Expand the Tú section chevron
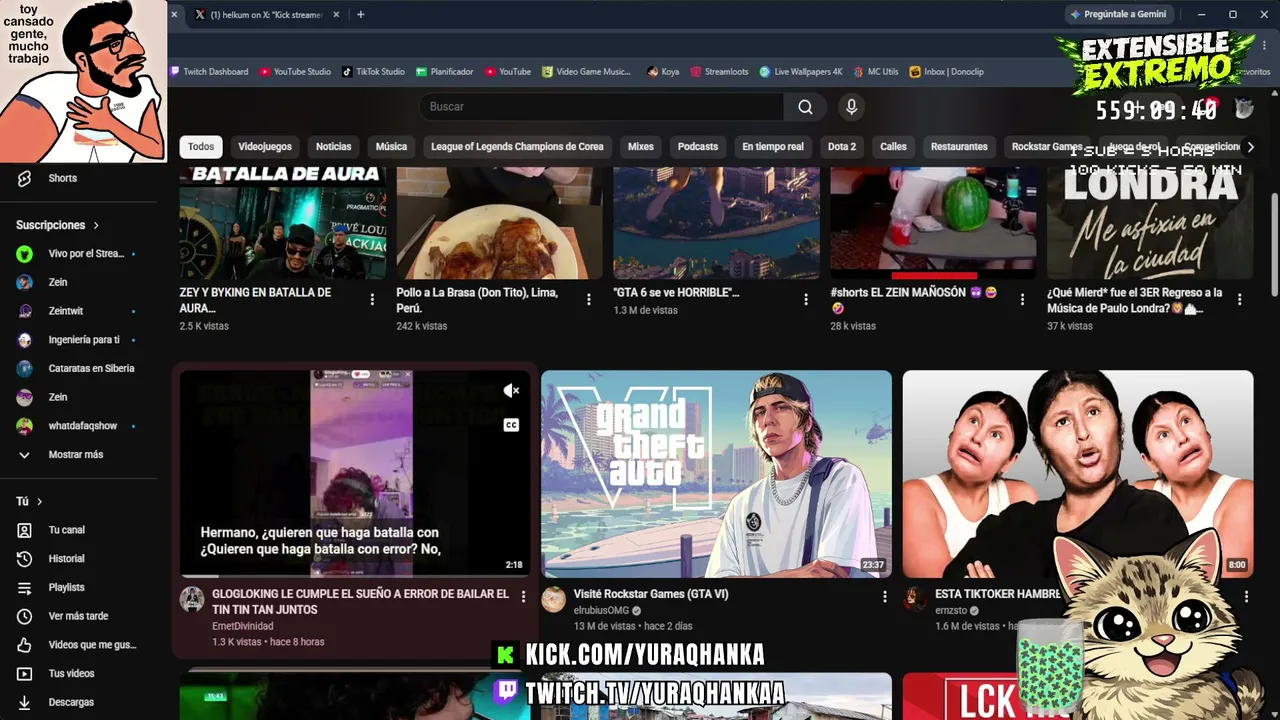The height and width of the screenshot is (720, 1280). [x=40, y=502]
